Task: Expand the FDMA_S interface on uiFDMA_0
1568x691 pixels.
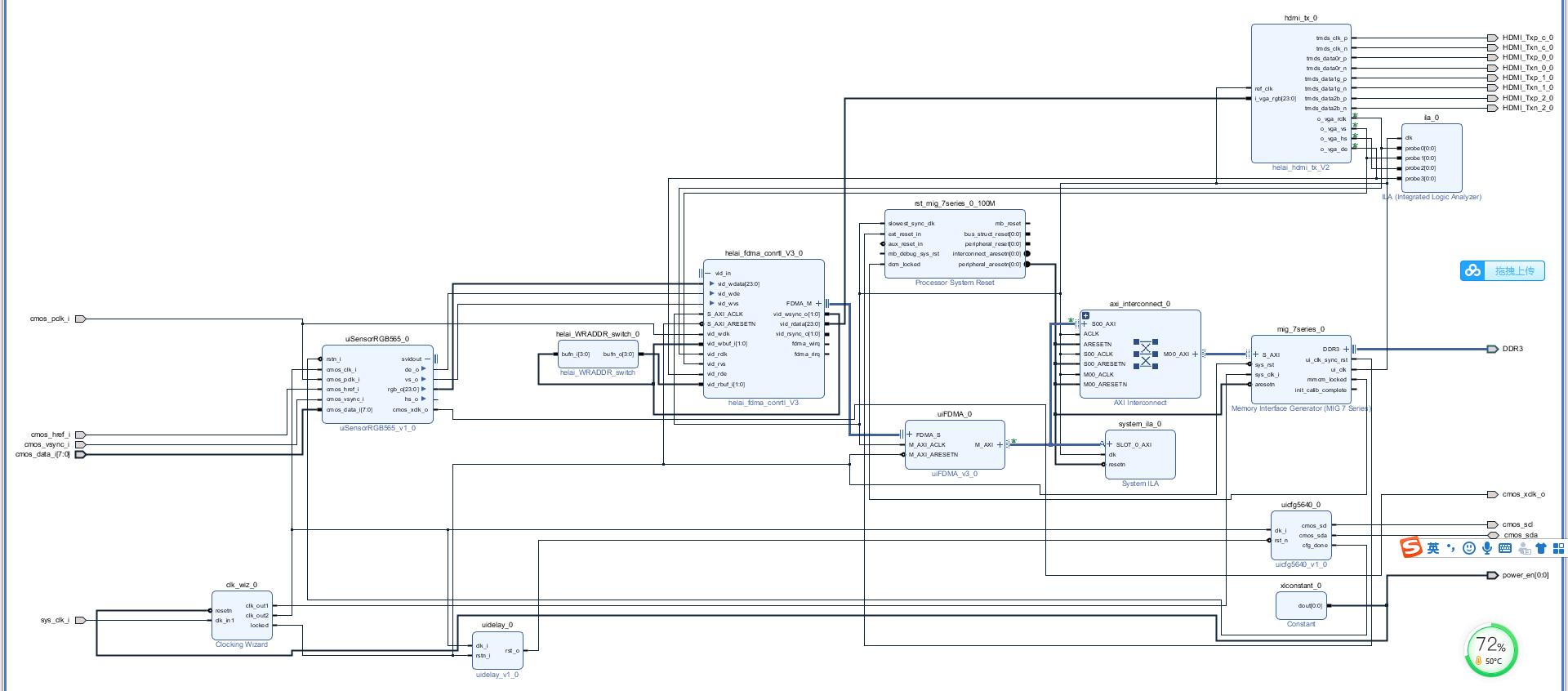Action: (910, 435)
